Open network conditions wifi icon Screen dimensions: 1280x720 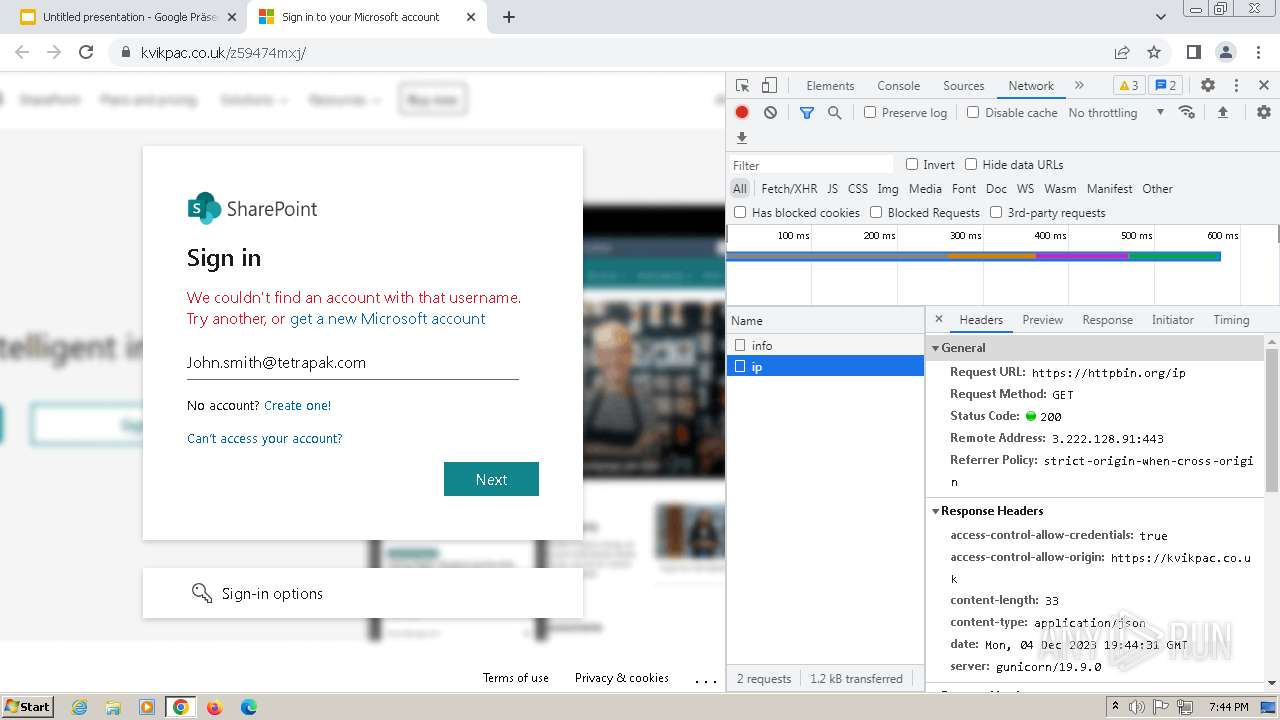tap(1187, 112)
